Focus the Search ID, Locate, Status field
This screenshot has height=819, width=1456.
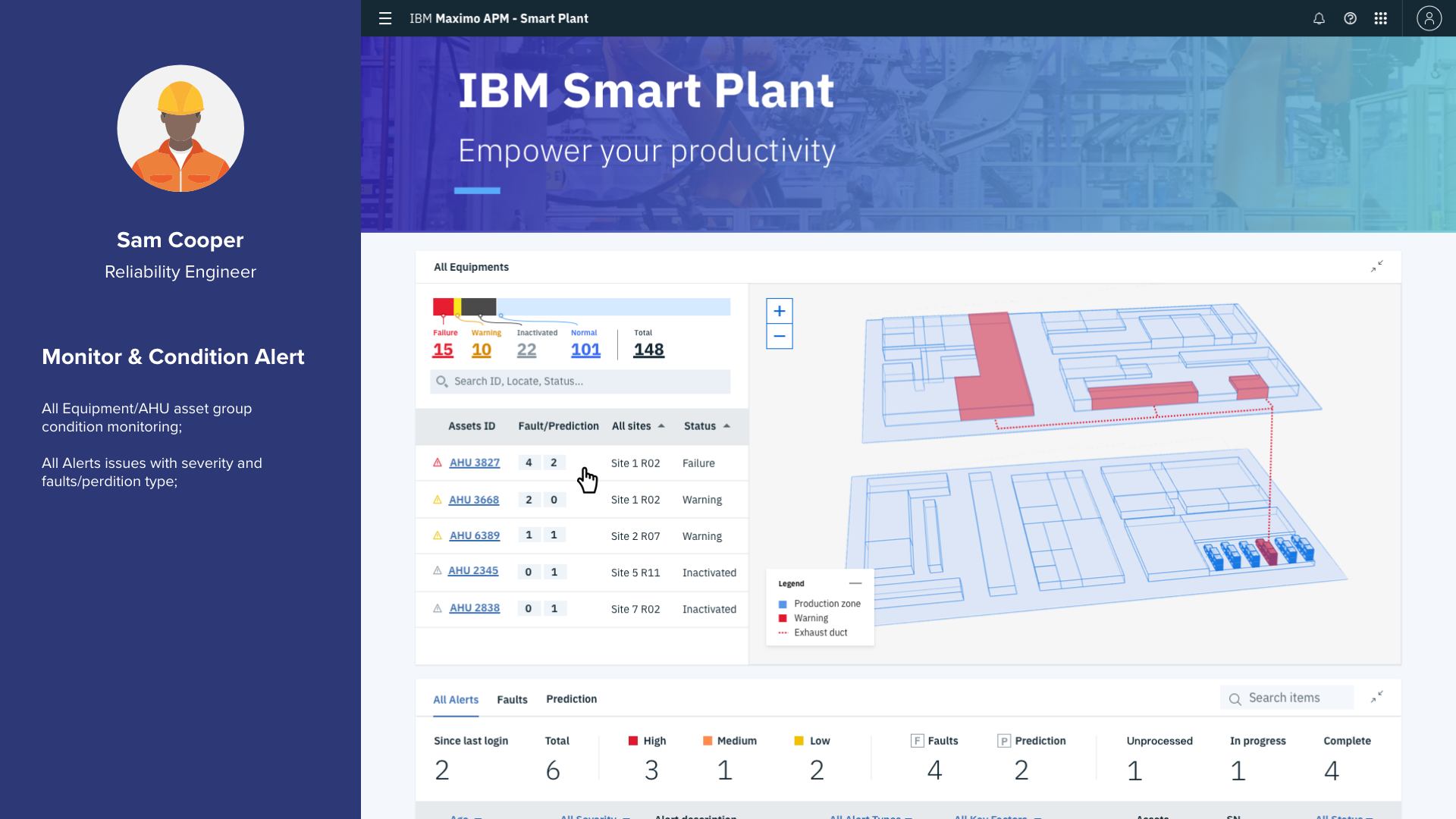(580, 381)
